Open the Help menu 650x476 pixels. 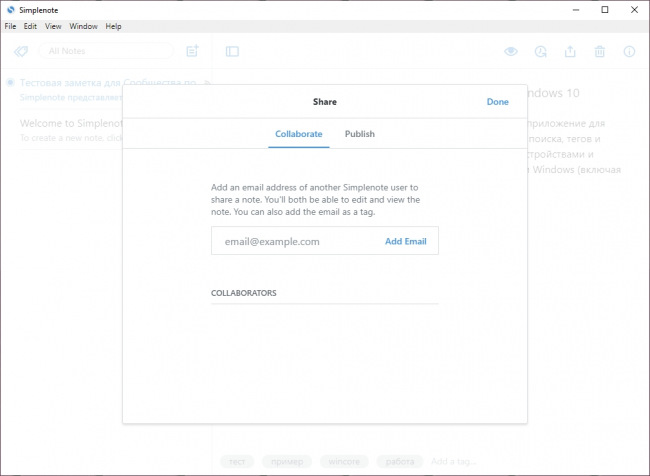click(x=113, y=26)
